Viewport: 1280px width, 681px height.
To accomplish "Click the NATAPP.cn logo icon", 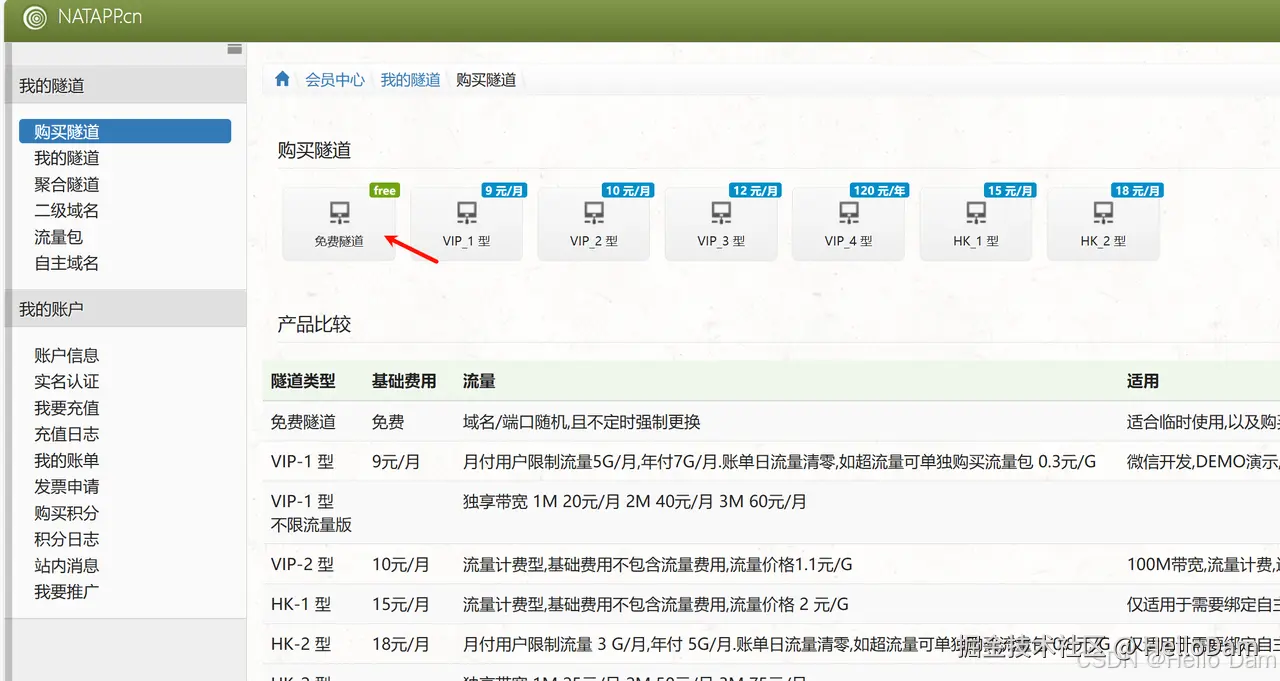I will click(34, 17).
